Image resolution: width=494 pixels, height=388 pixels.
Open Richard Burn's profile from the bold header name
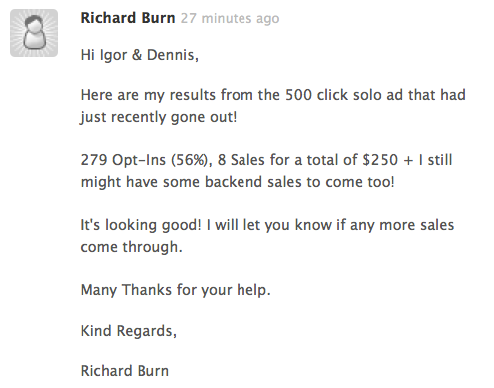click(x=128, y=18)
